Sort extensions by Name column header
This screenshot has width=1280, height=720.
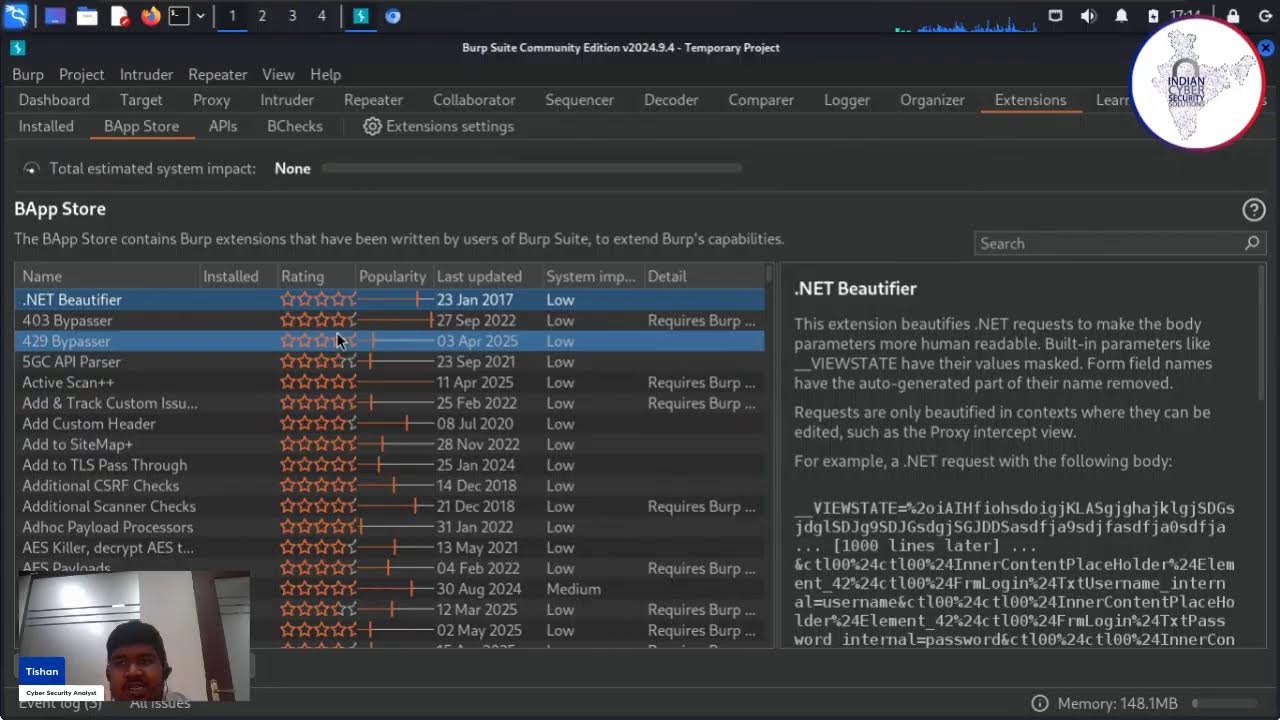click(x=106, y=276)
